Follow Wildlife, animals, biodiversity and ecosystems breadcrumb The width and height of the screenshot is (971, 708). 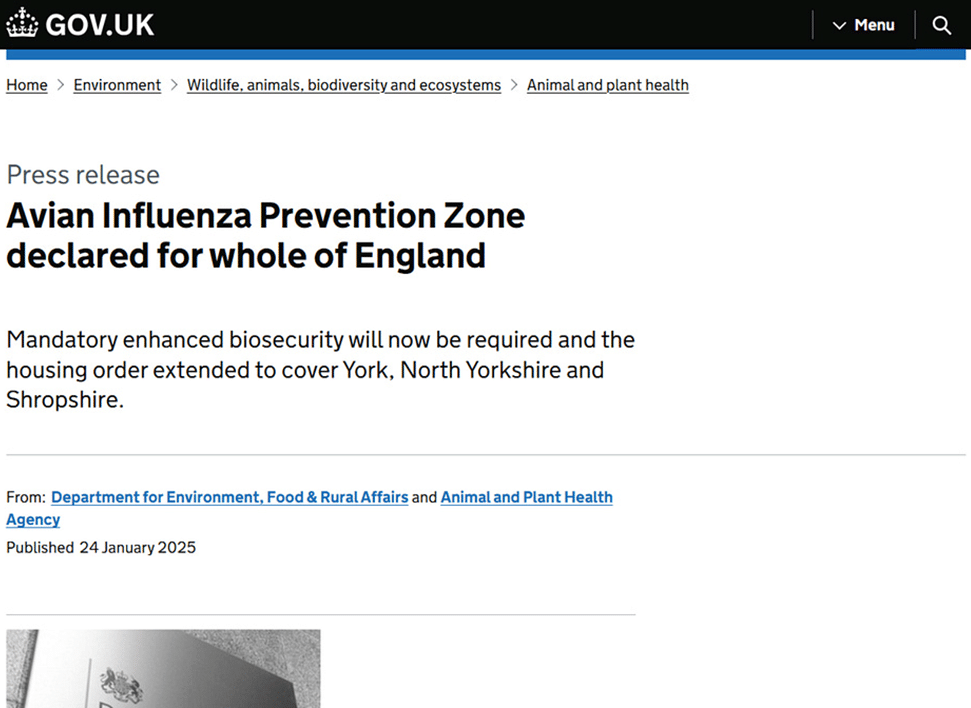[344, 85]
